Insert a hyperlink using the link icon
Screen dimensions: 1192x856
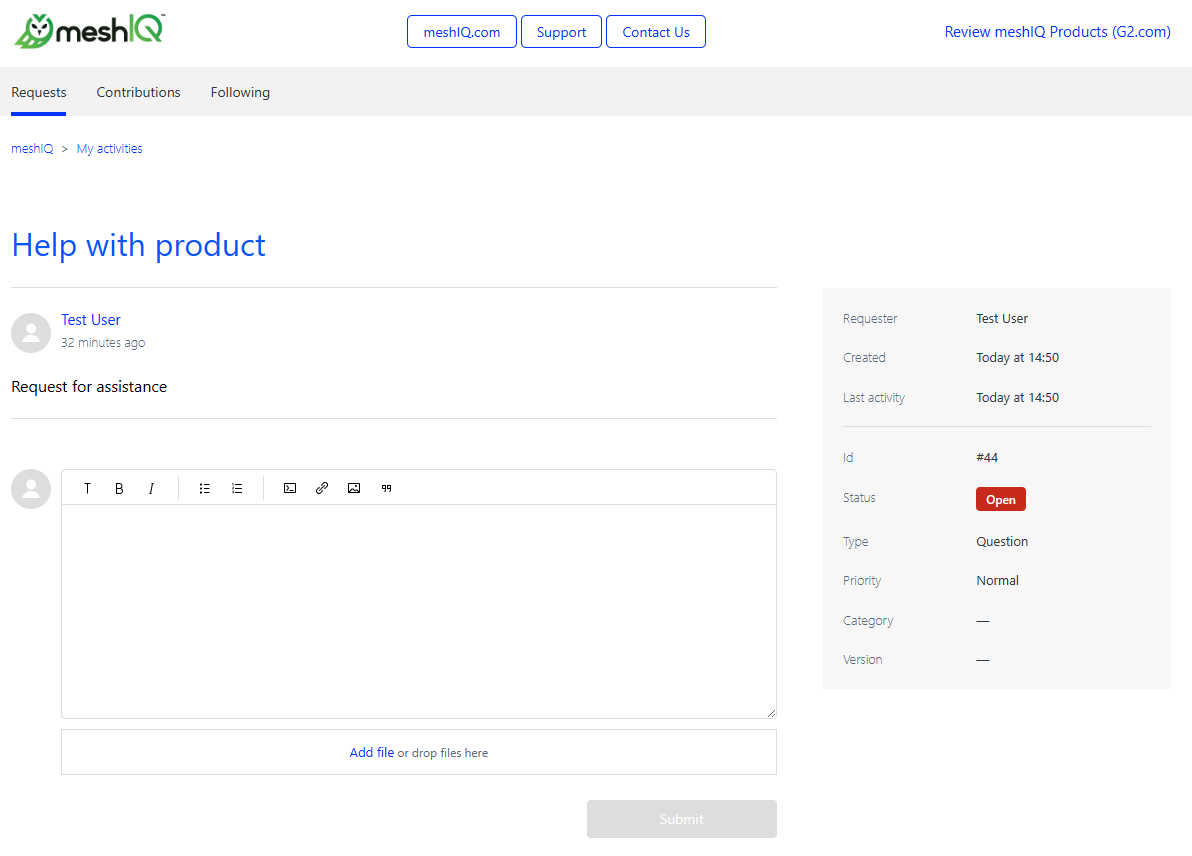coord(322,488)
